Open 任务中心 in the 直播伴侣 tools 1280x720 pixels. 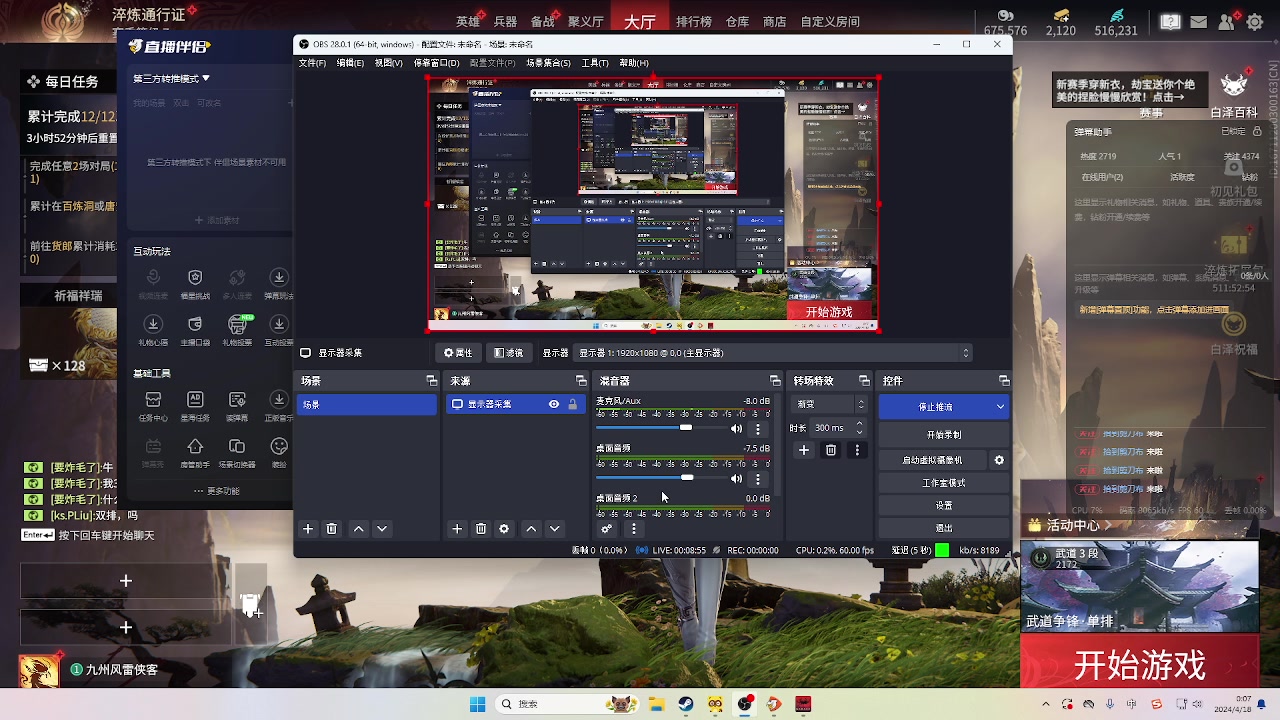(x=153, y=404)
